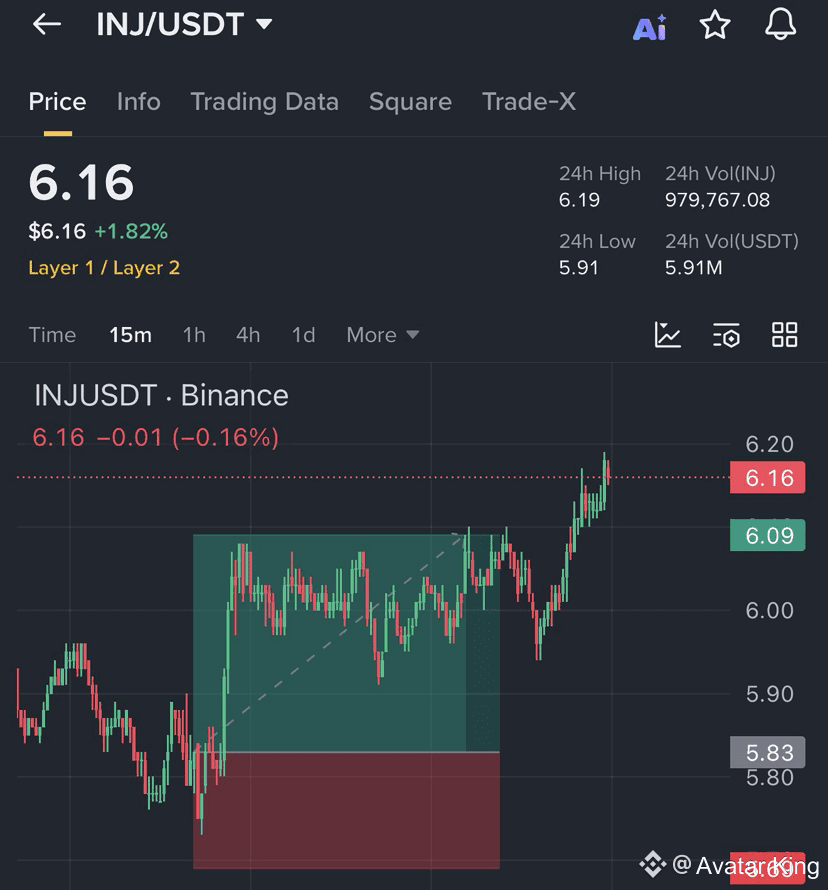Open the Square tab
828x890 pixels.
410,102
